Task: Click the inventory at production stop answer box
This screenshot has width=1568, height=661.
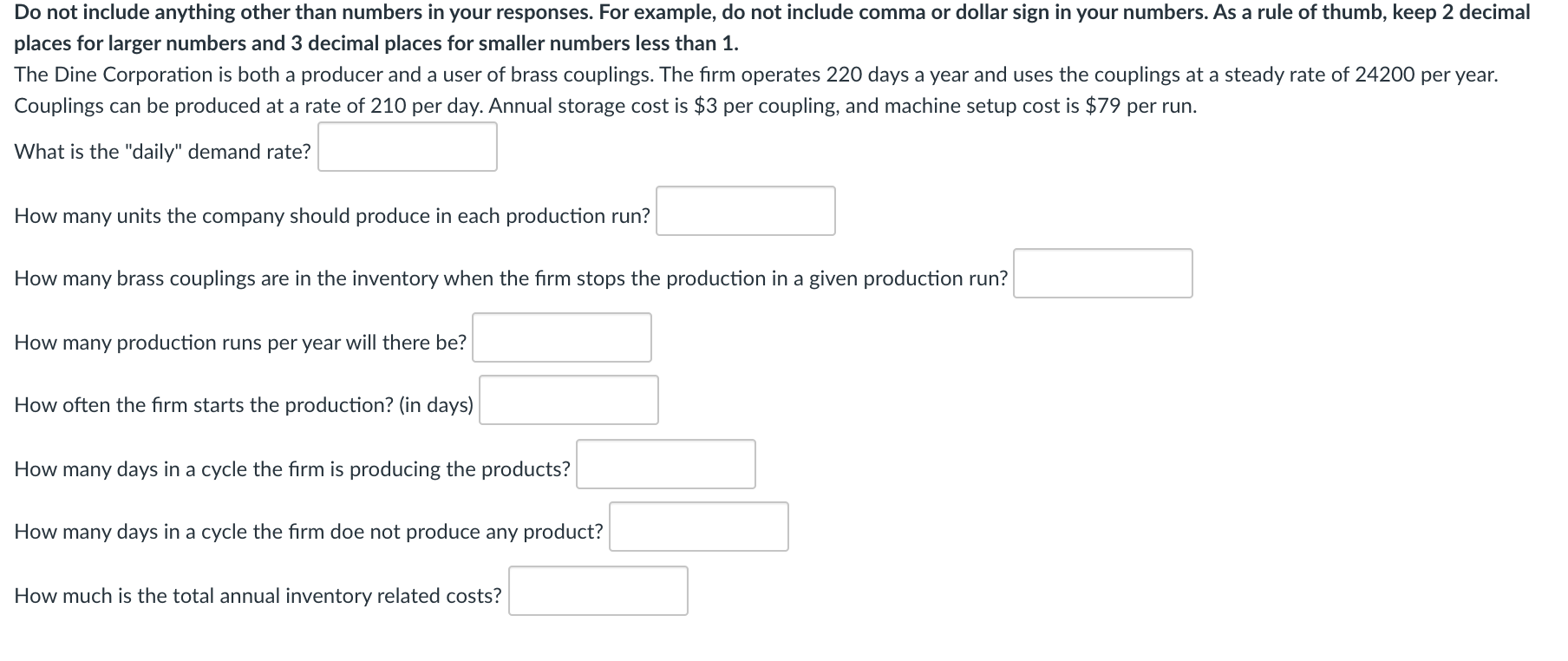Action: (1102, 273)
